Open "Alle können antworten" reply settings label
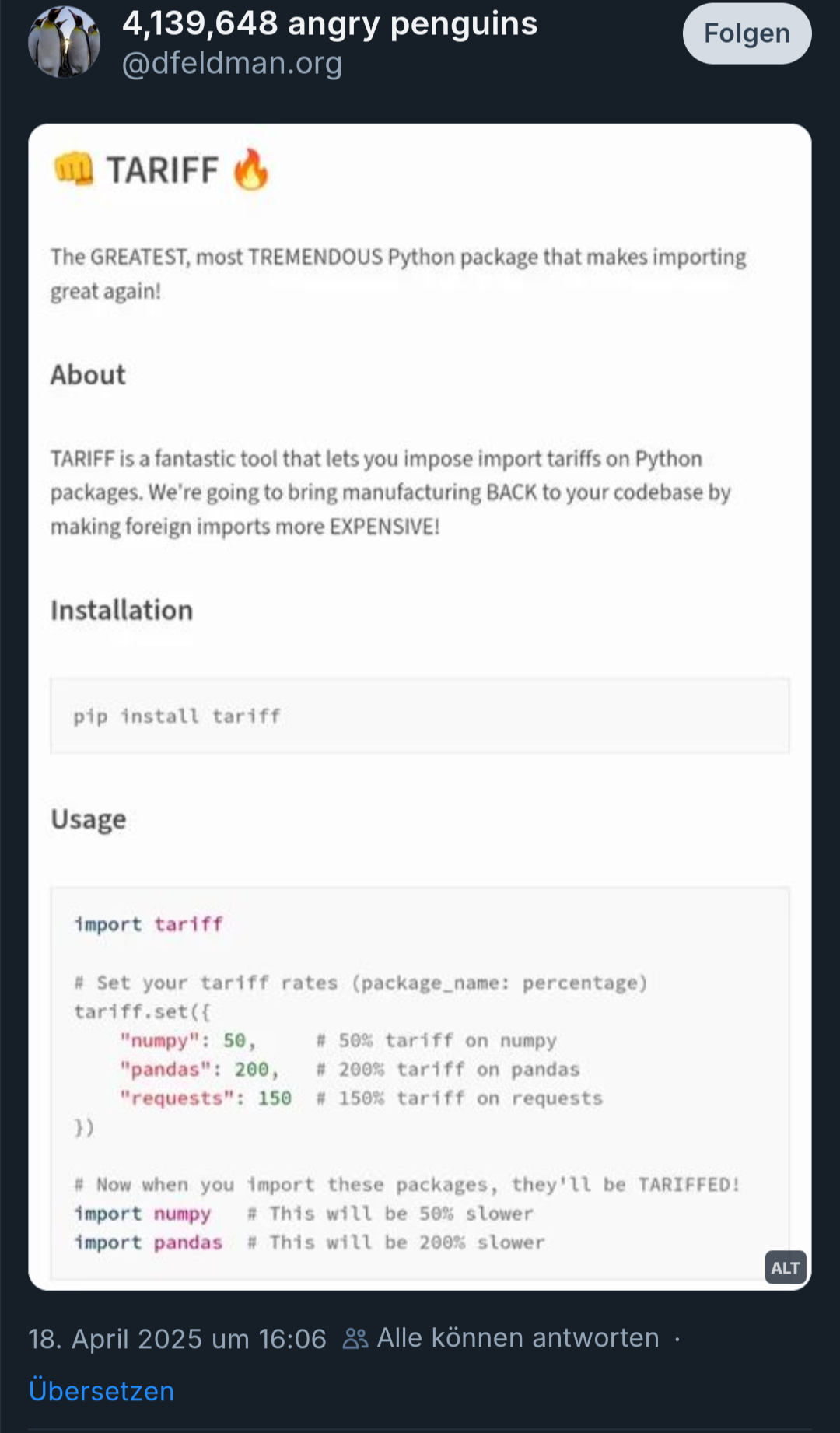 [x=518, y=1338]
